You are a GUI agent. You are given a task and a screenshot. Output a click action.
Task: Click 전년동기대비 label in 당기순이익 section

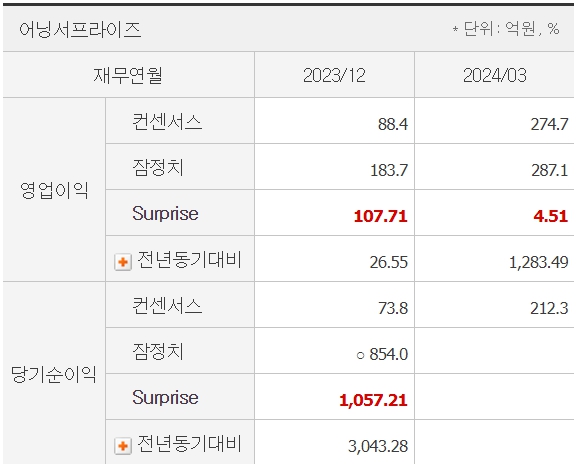tap(190, 443)
